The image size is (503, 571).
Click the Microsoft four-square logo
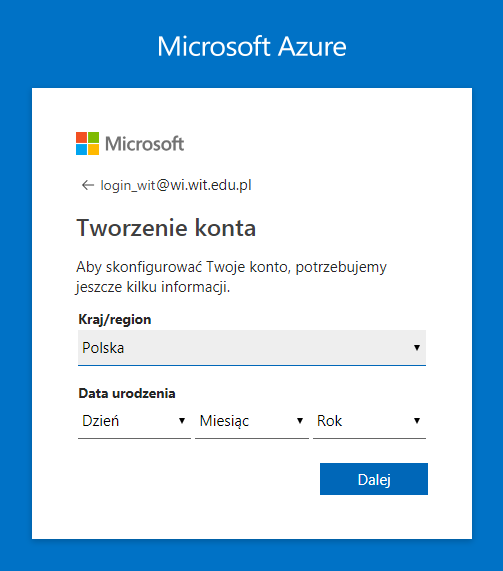[x=87, y=143]
